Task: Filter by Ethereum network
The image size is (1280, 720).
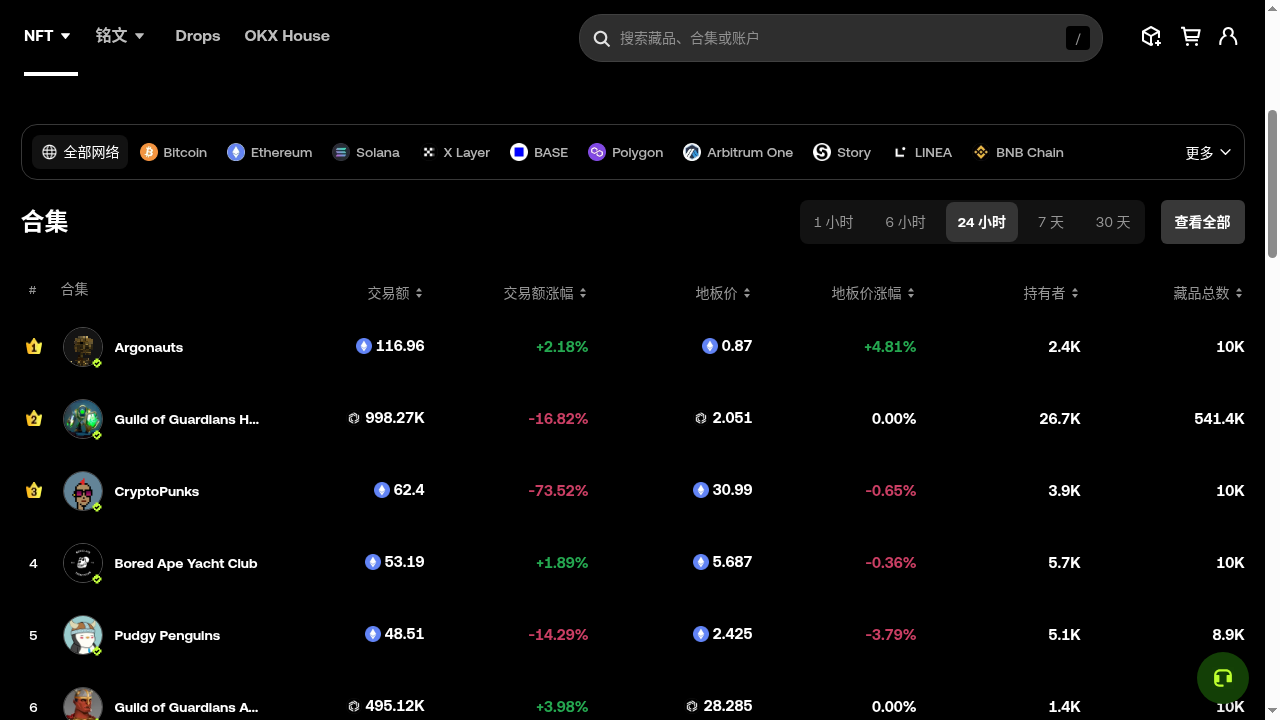Action: click(x=270, y=152)
